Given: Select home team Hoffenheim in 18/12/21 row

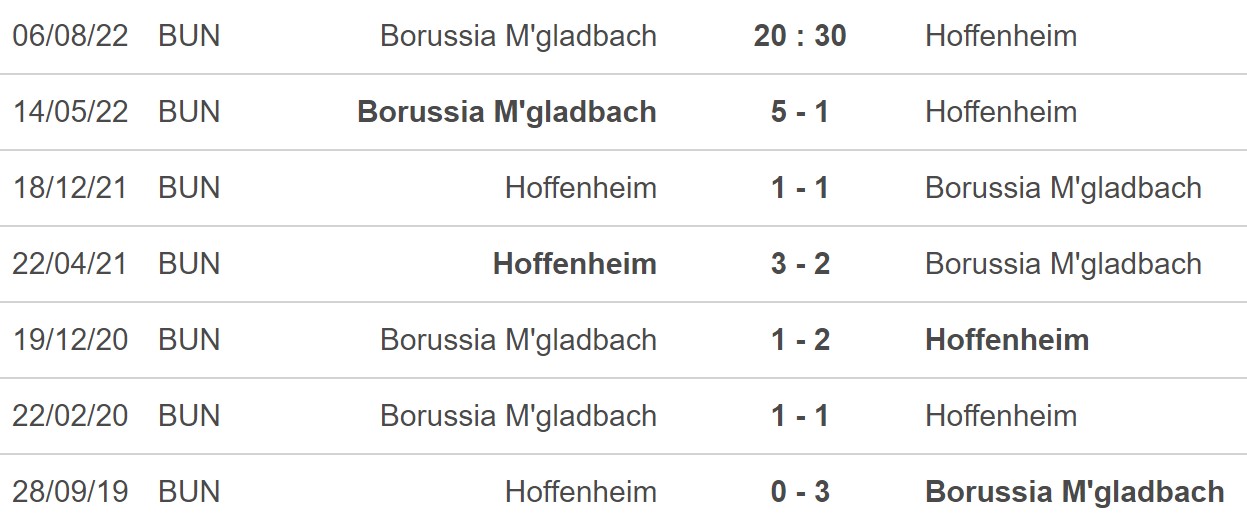Looking at the screenshot, I should [581, 188].
